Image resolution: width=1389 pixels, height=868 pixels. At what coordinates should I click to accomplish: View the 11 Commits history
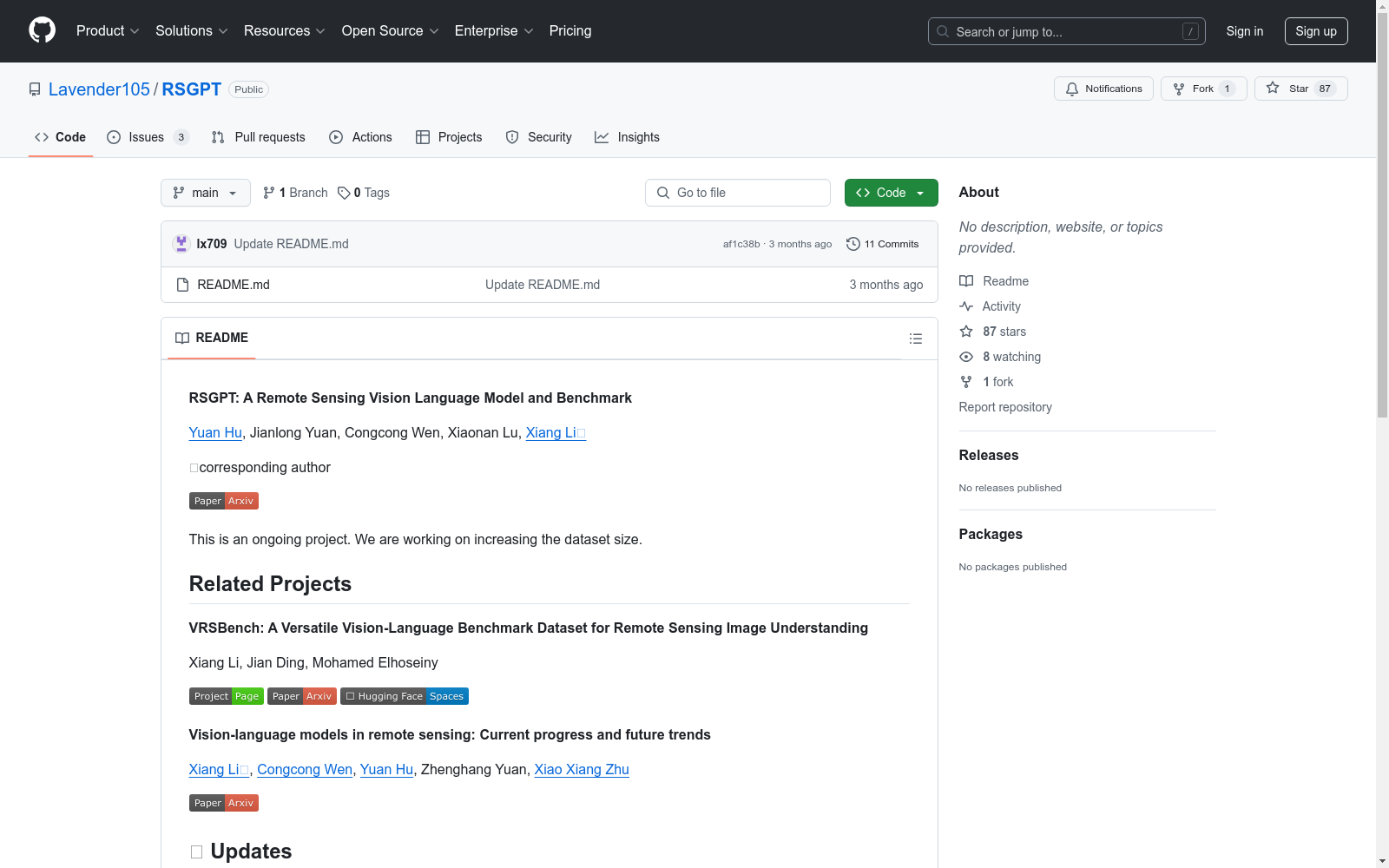(883, 244)
